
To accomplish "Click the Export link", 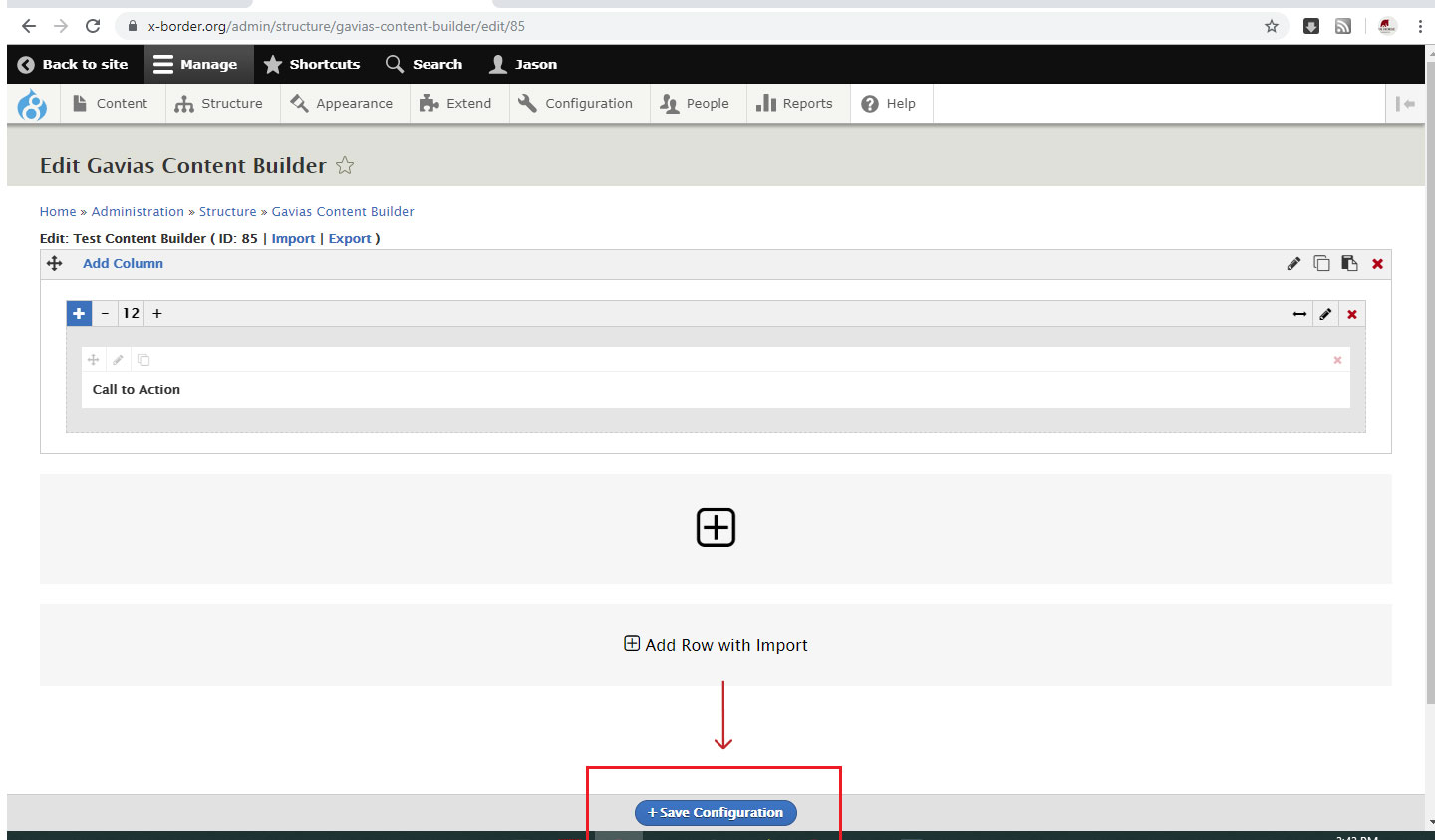I will [350, 239].
